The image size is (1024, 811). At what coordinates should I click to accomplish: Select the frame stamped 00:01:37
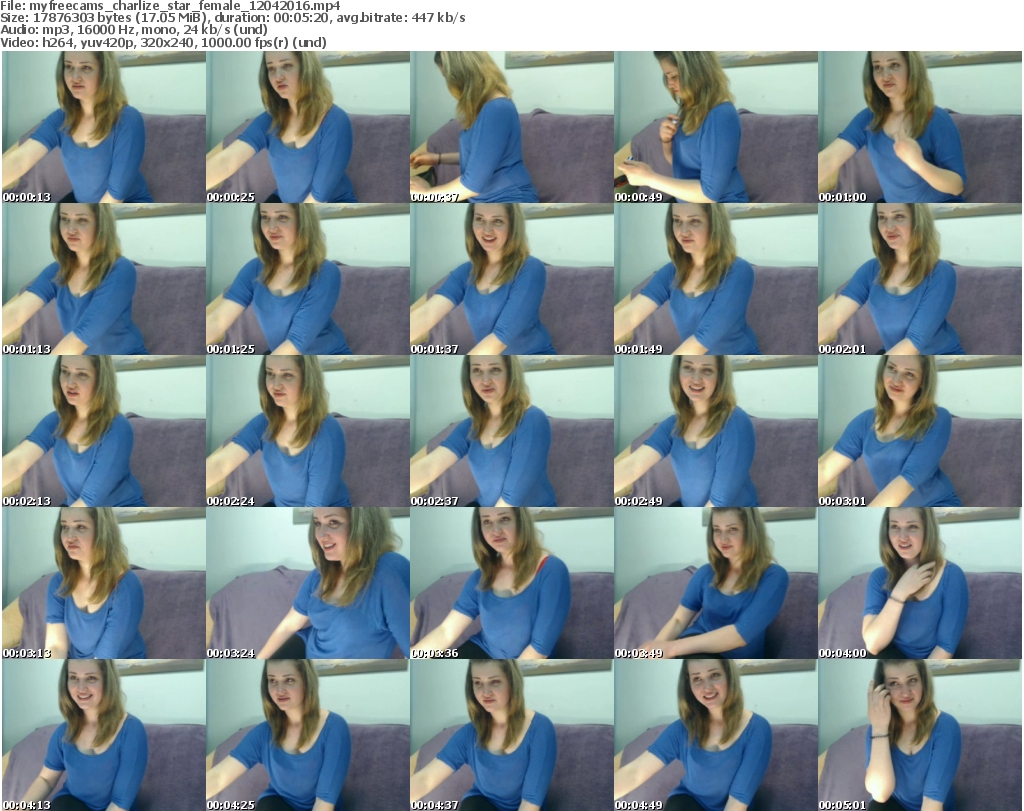coord(512,279)
